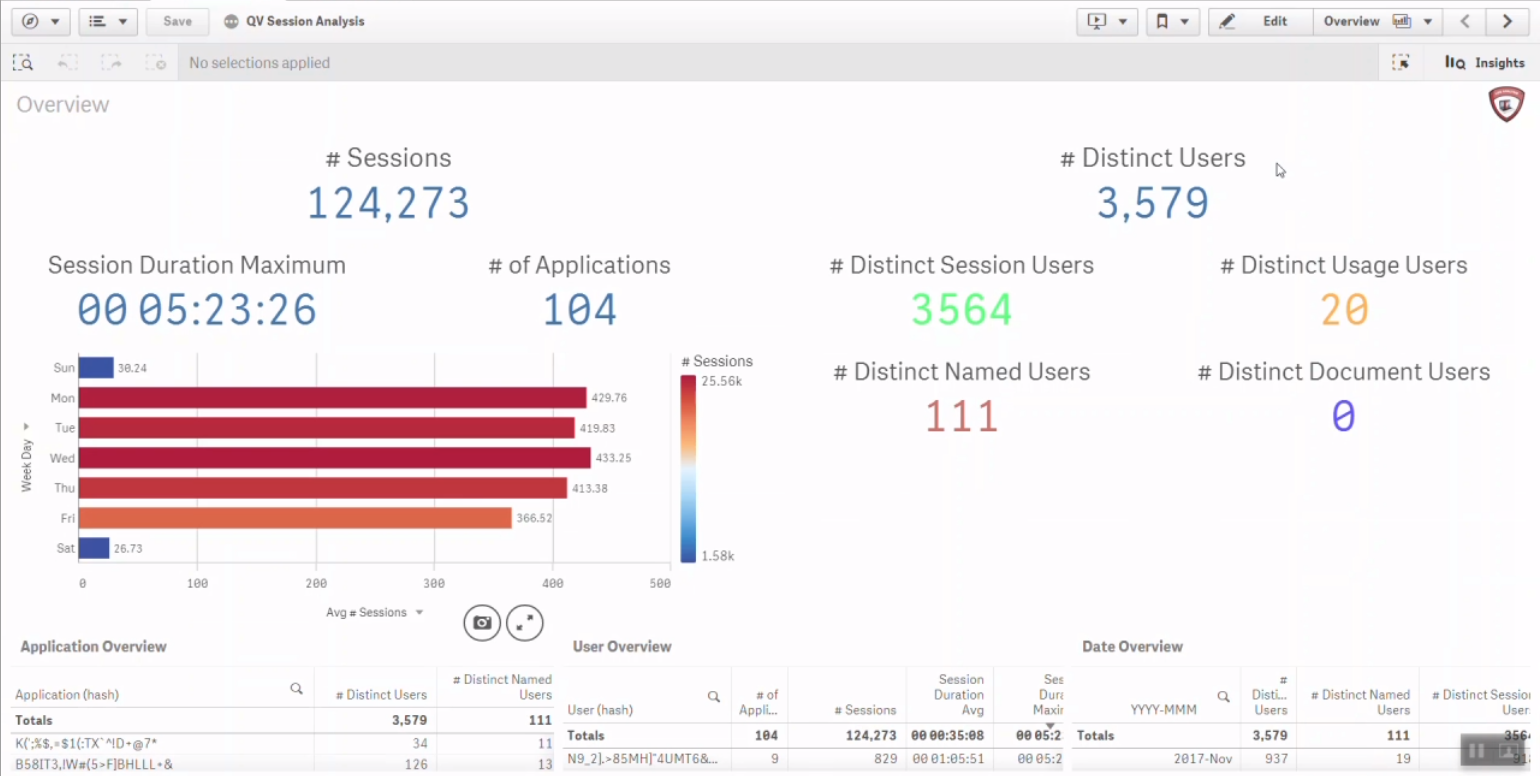Open the storytelling play icon
This screenshot has height=776, width=1540.
(x=1098, y=21)
